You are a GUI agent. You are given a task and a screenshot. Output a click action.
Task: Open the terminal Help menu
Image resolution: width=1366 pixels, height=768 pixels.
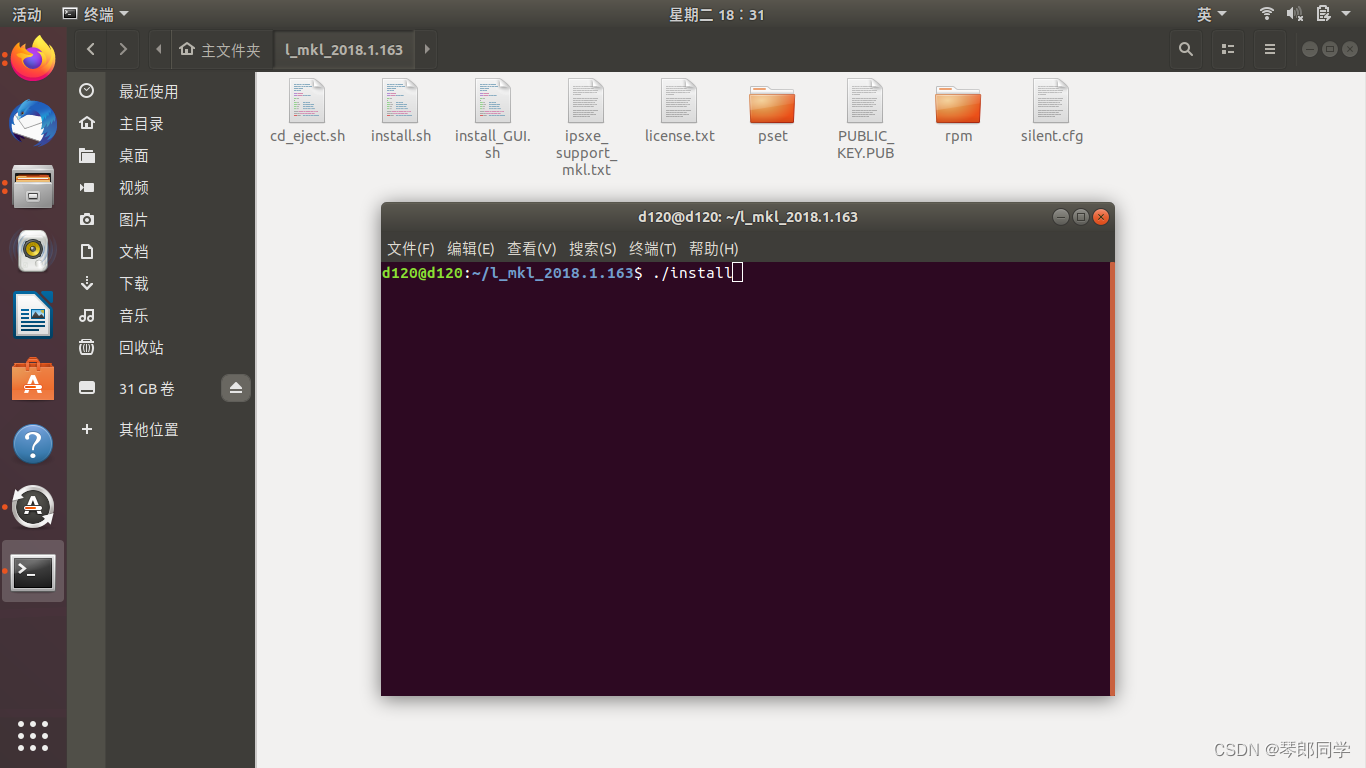pos(713,249)
